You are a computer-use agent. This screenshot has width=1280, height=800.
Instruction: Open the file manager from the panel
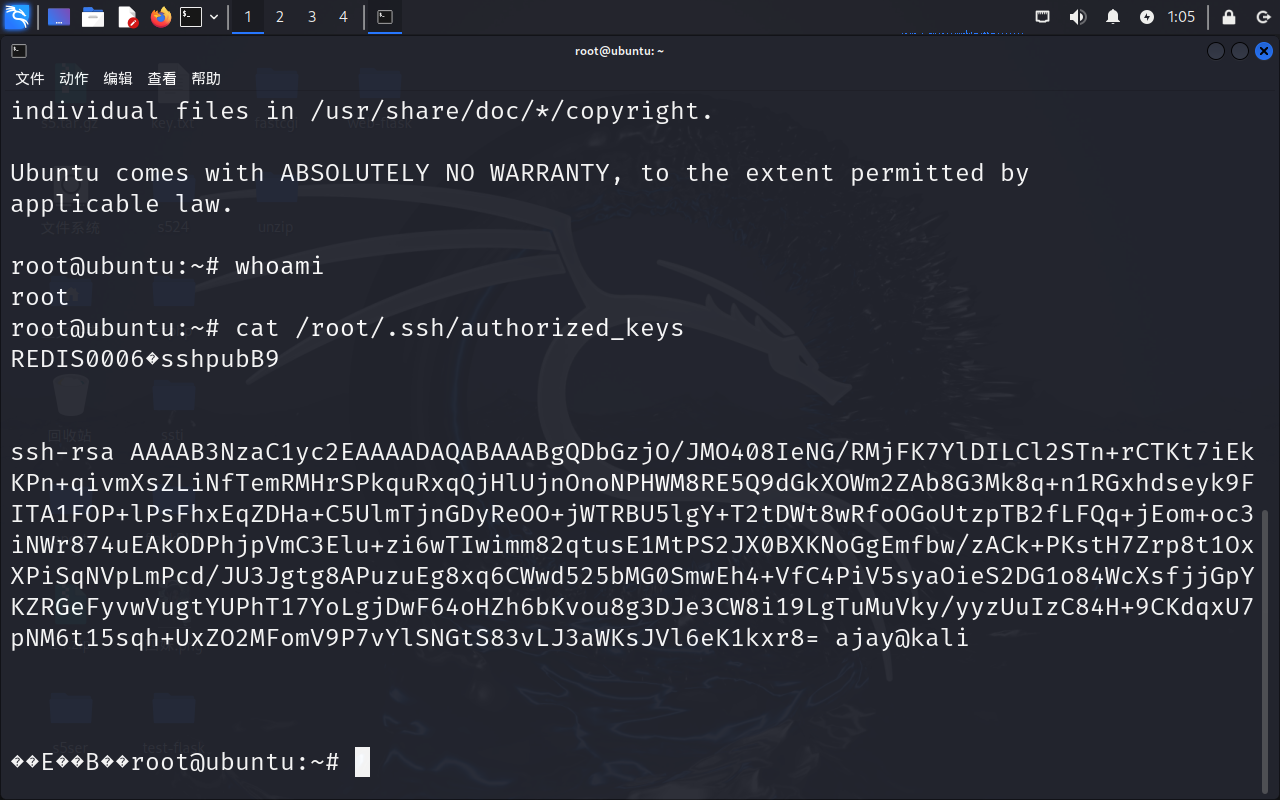click(x=93, y=17)
